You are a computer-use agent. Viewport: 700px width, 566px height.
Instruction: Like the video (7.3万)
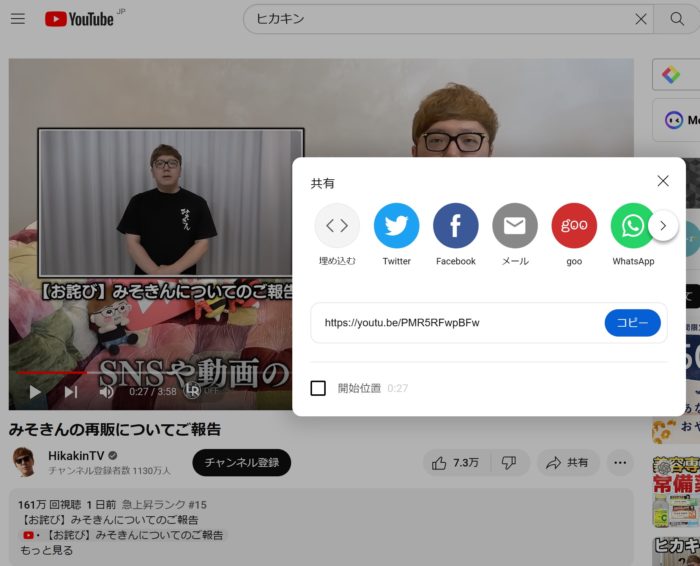(x=456, y=463)
